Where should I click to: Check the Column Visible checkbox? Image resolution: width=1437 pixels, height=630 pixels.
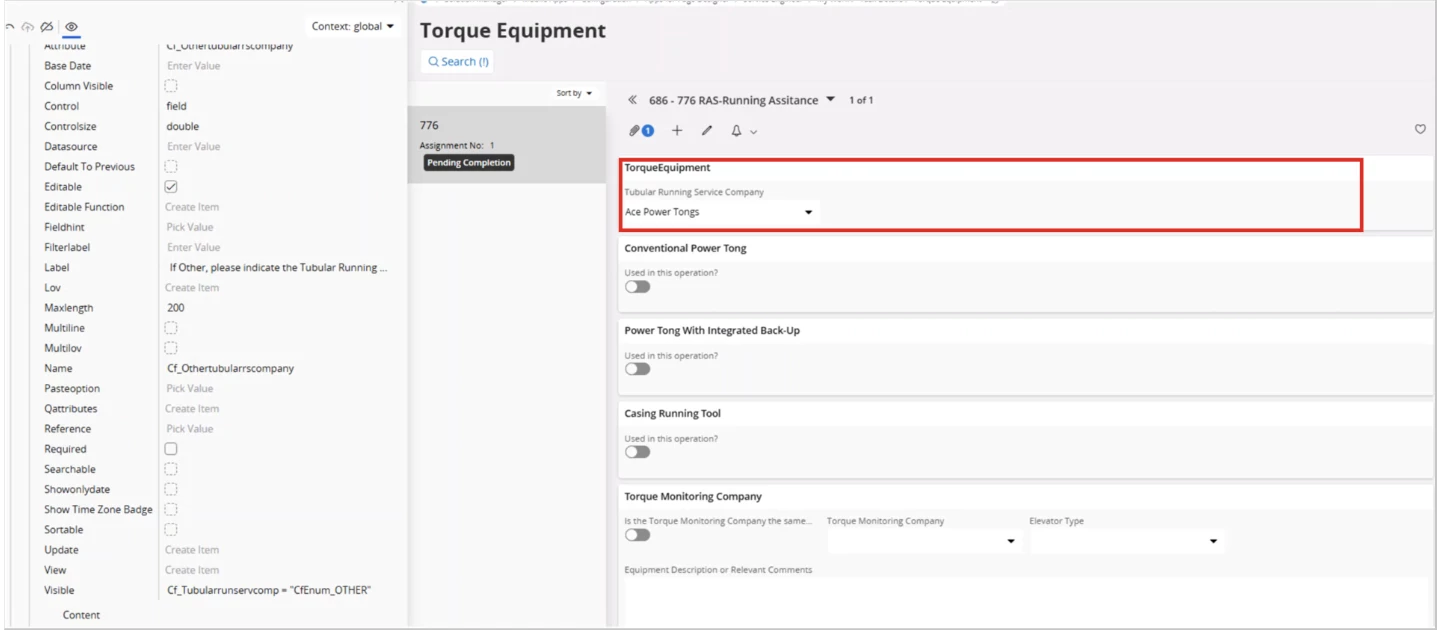pyautogui.click(x=171, y=86)
